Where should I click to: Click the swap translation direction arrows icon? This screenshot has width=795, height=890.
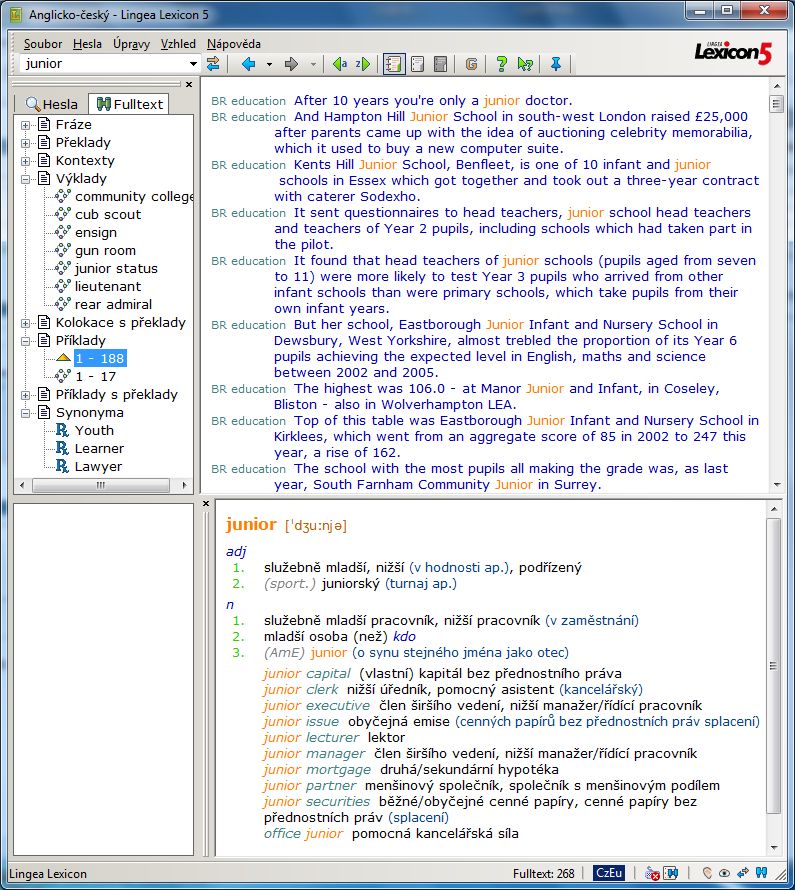coord(213,64)
